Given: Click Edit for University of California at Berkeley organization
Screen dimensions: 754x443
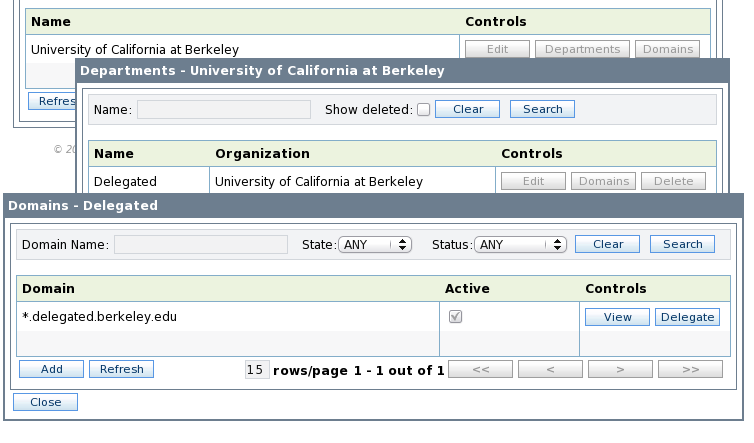Looking at the screenshot, I should point(497,49).
